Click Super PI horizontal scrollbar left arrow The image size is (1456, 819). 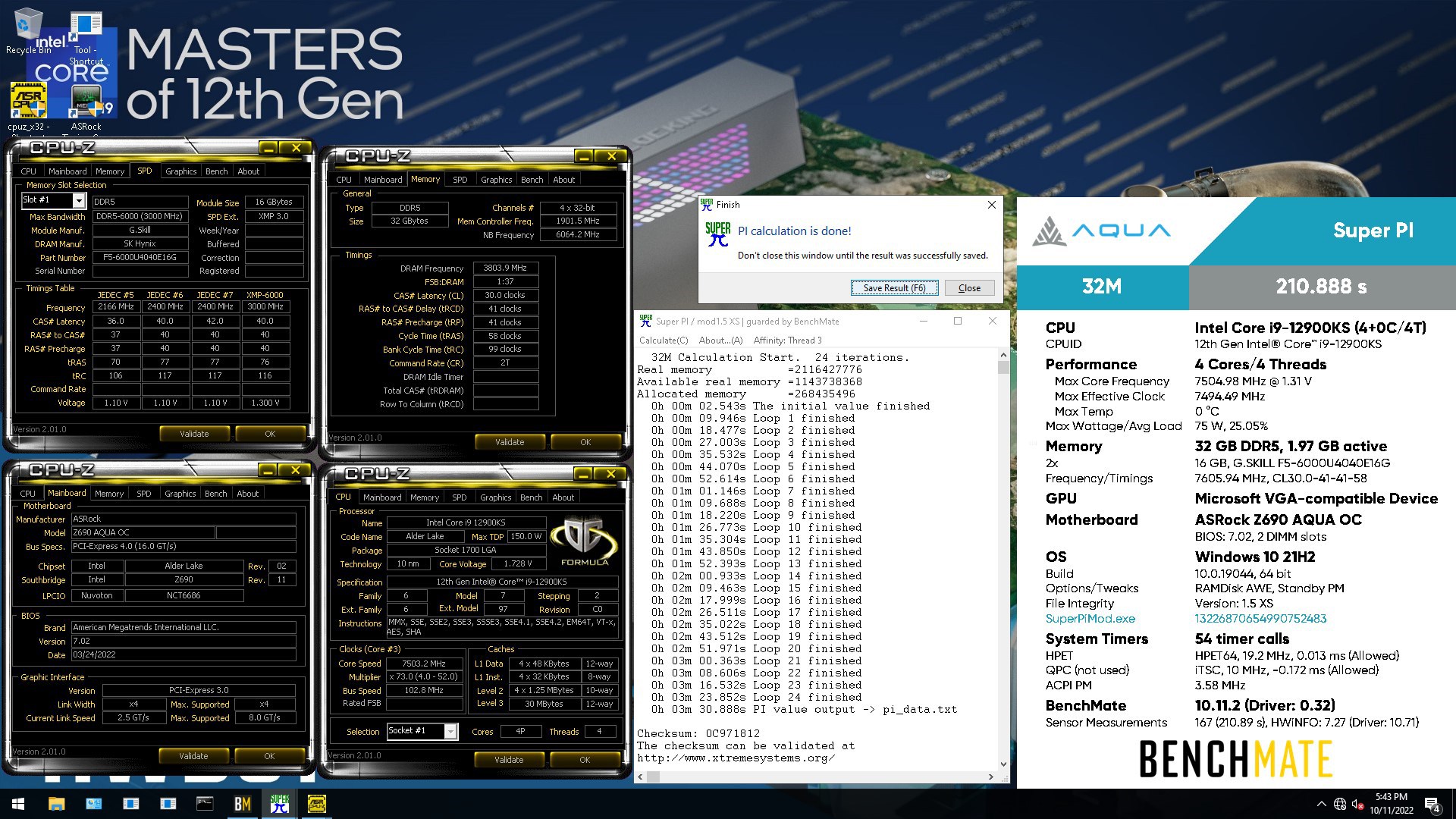pyautogui.click(x=641, y=777)
